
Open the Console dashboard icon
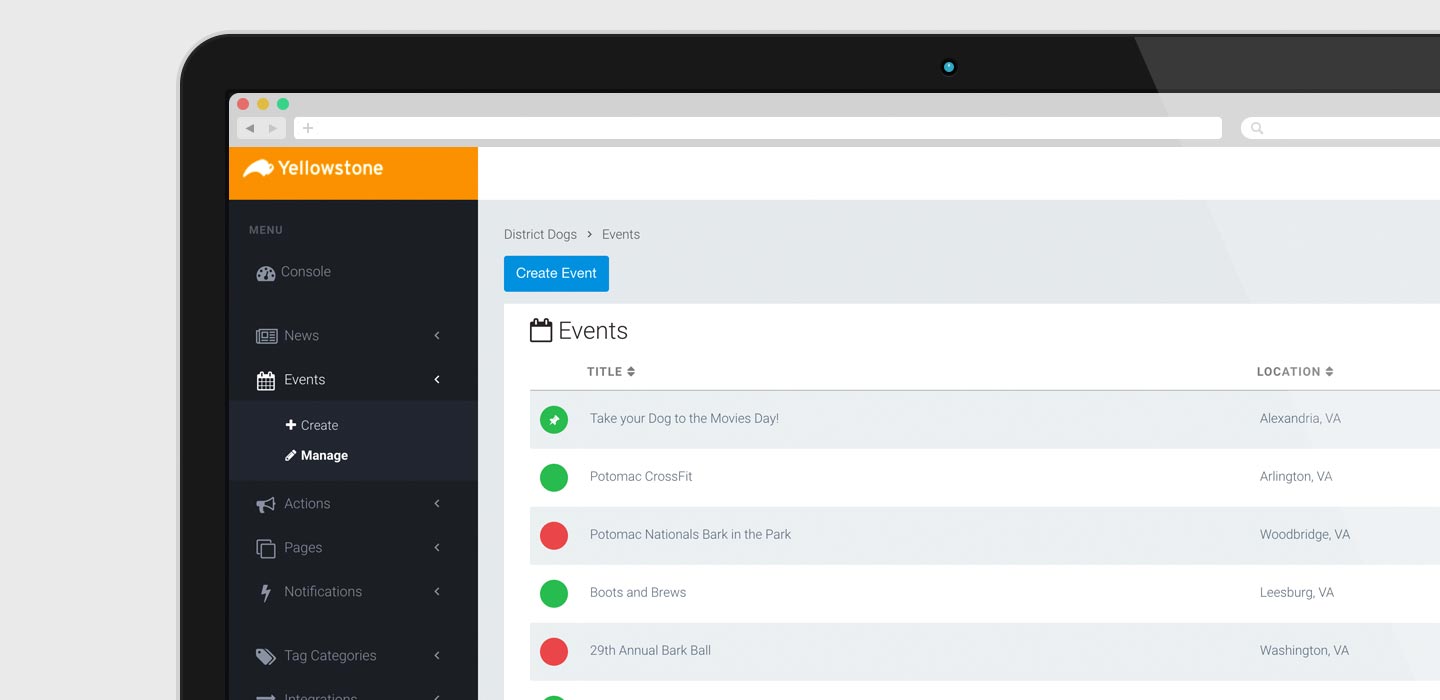265,273
